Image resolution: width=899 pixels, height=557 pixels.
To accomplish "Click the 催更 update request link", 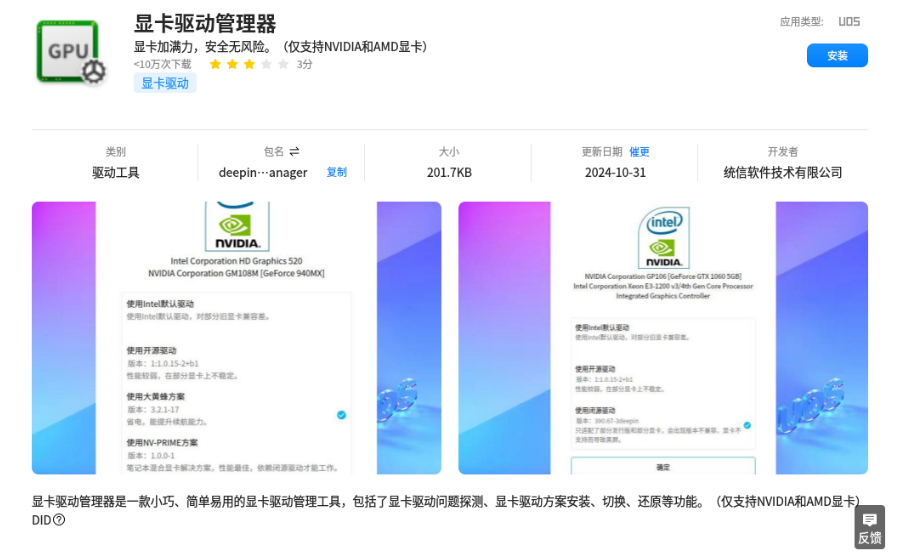I will (639, 151).
